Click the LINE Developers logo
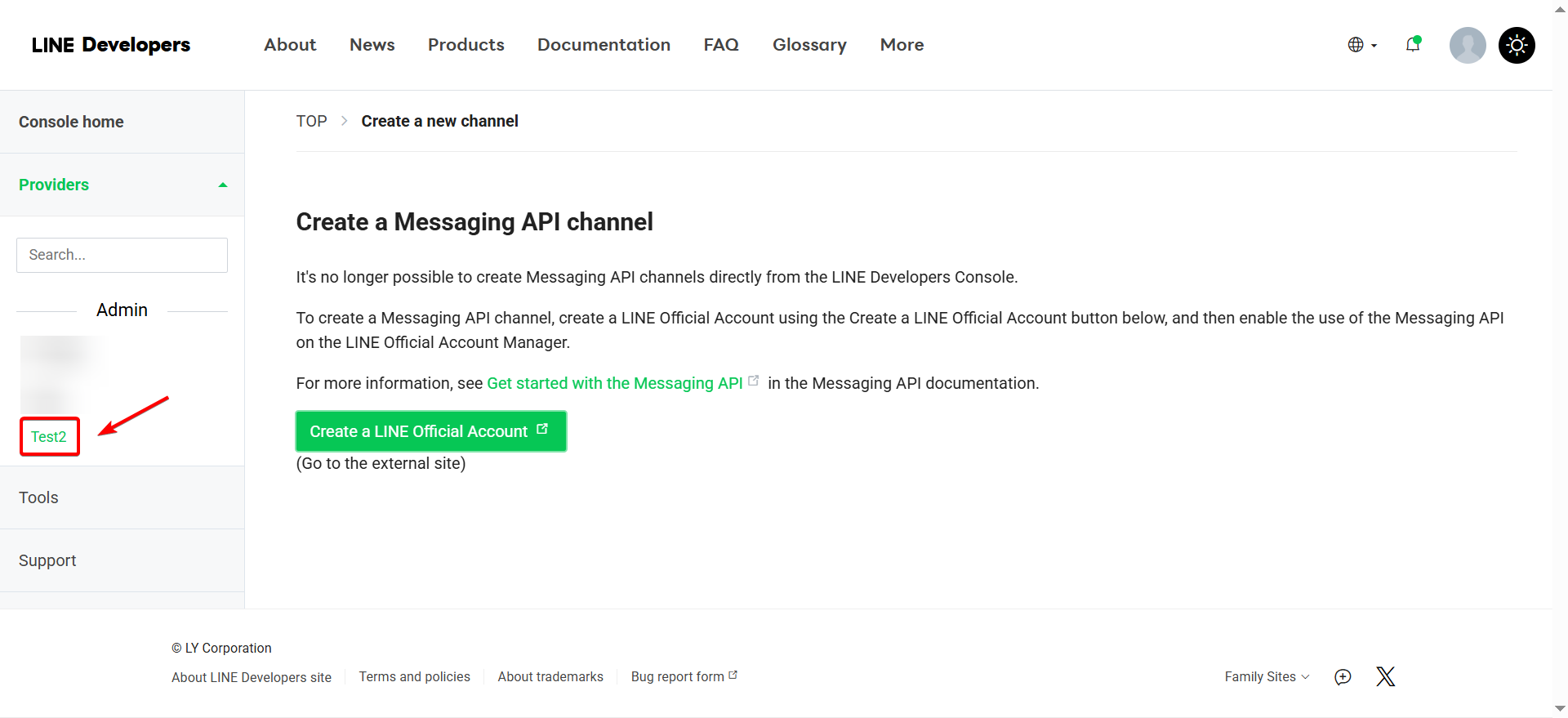The image size is (1568, 718). pyautogui.click(x=111, y=45)
